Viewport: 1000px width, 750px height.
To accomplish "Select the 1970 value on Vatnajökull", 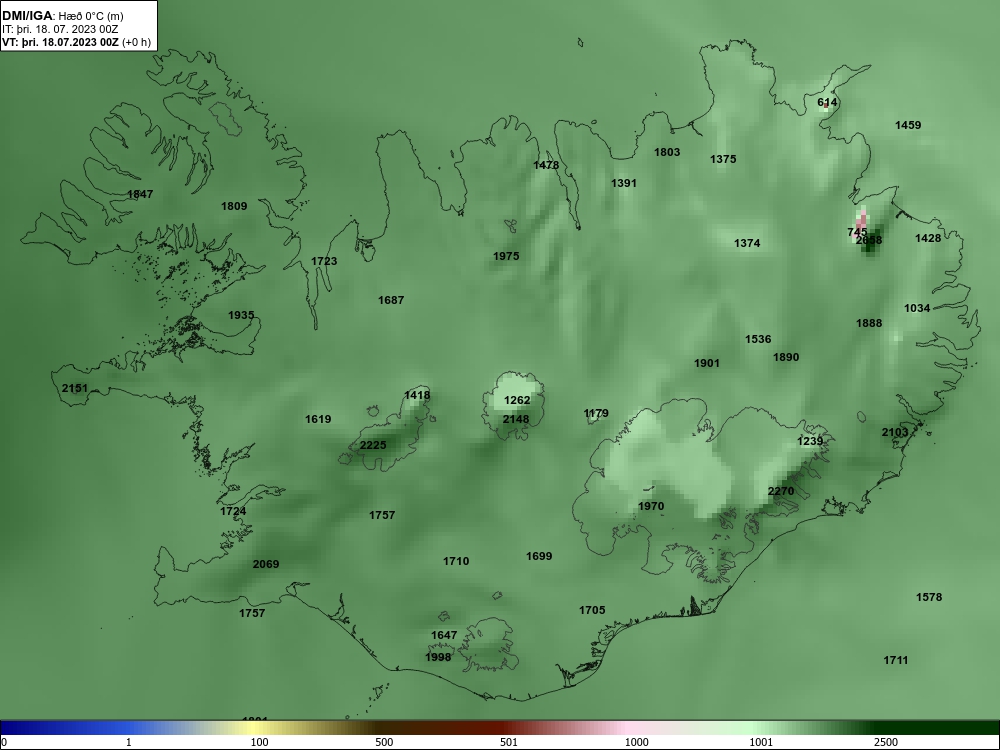I will 651,506.
